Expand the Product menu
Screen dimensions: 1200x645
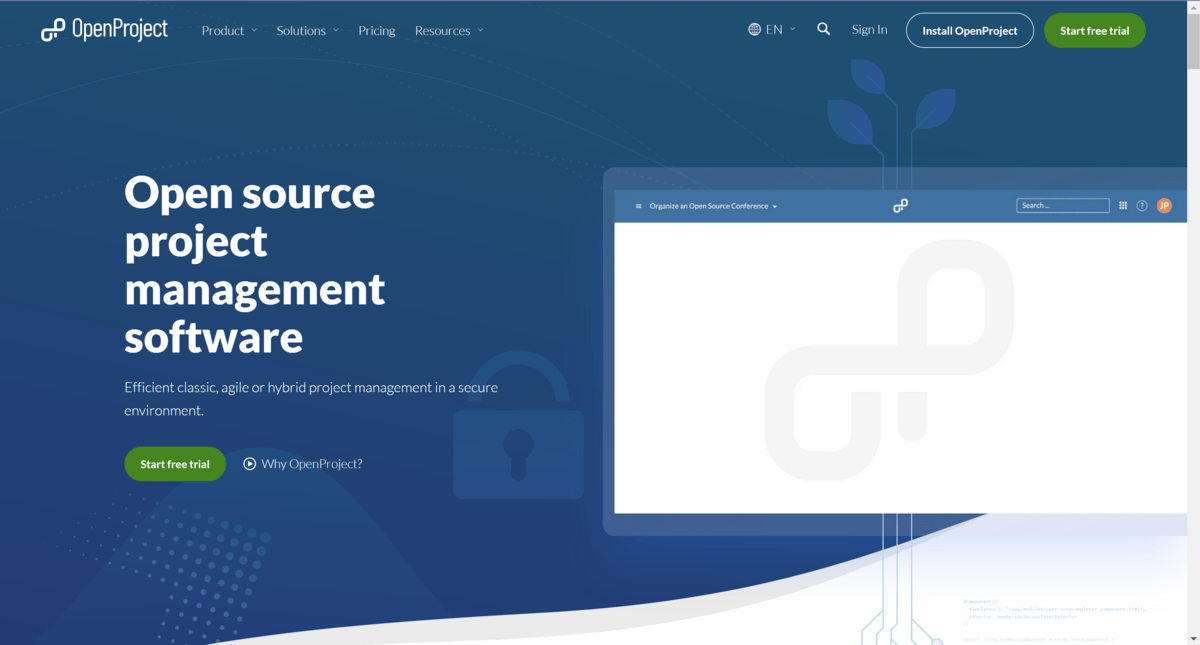coord(229,30)
